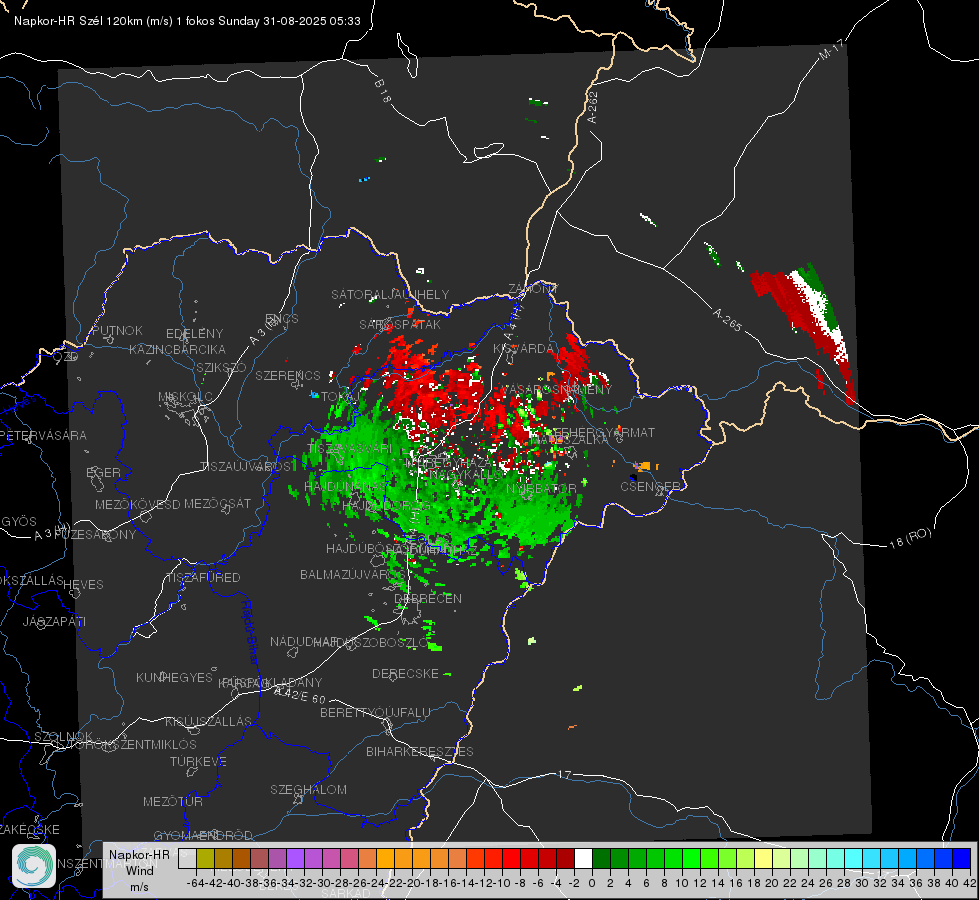Click the 'Napkor-HR Wind m/s' legend label
The height and width of the screenshot is (900, 979).
[x=139, y=870]
